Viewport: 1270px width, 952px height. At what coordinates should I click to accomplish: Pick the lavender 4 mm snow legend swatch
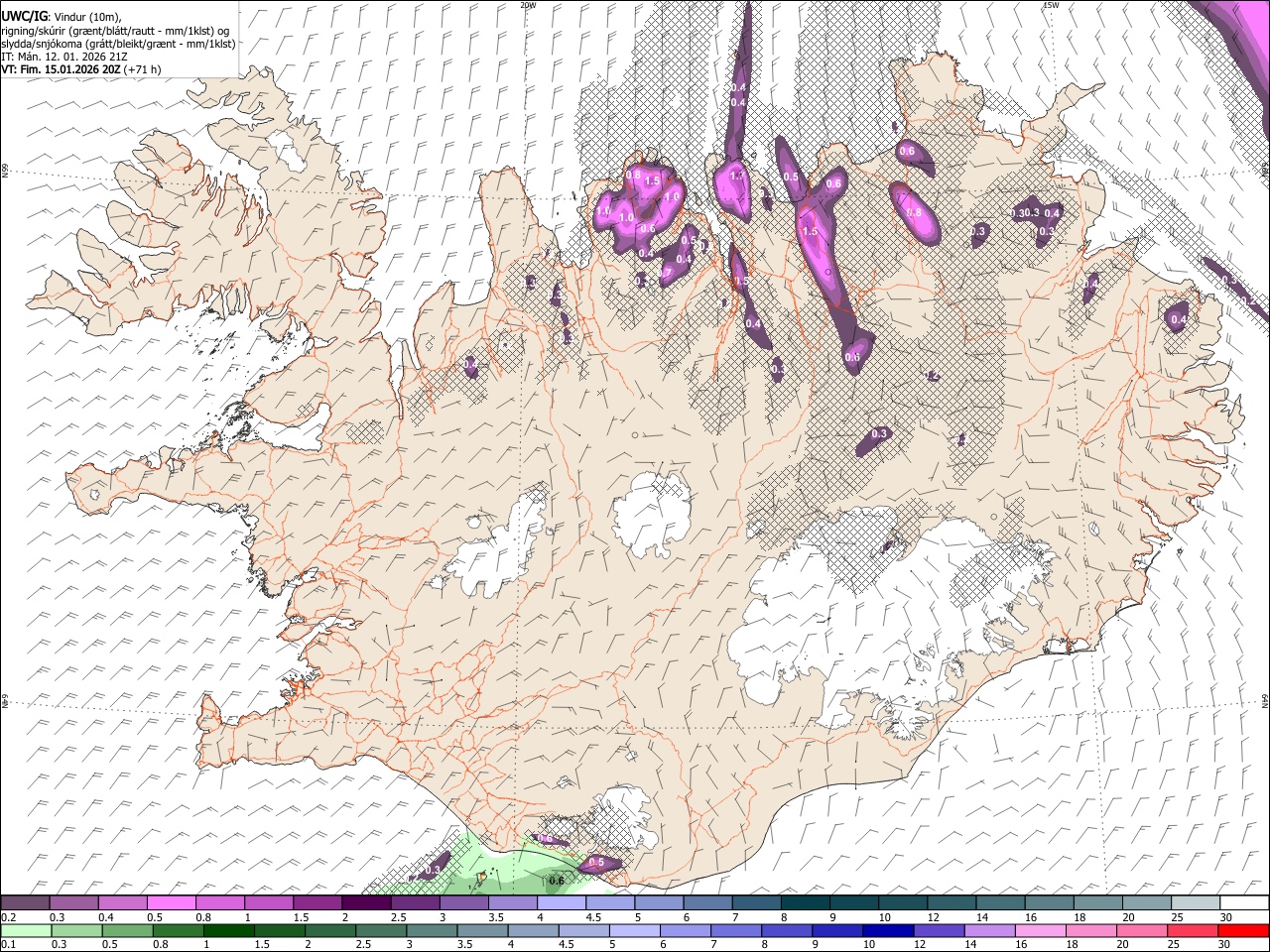click(x=562, y=903)
